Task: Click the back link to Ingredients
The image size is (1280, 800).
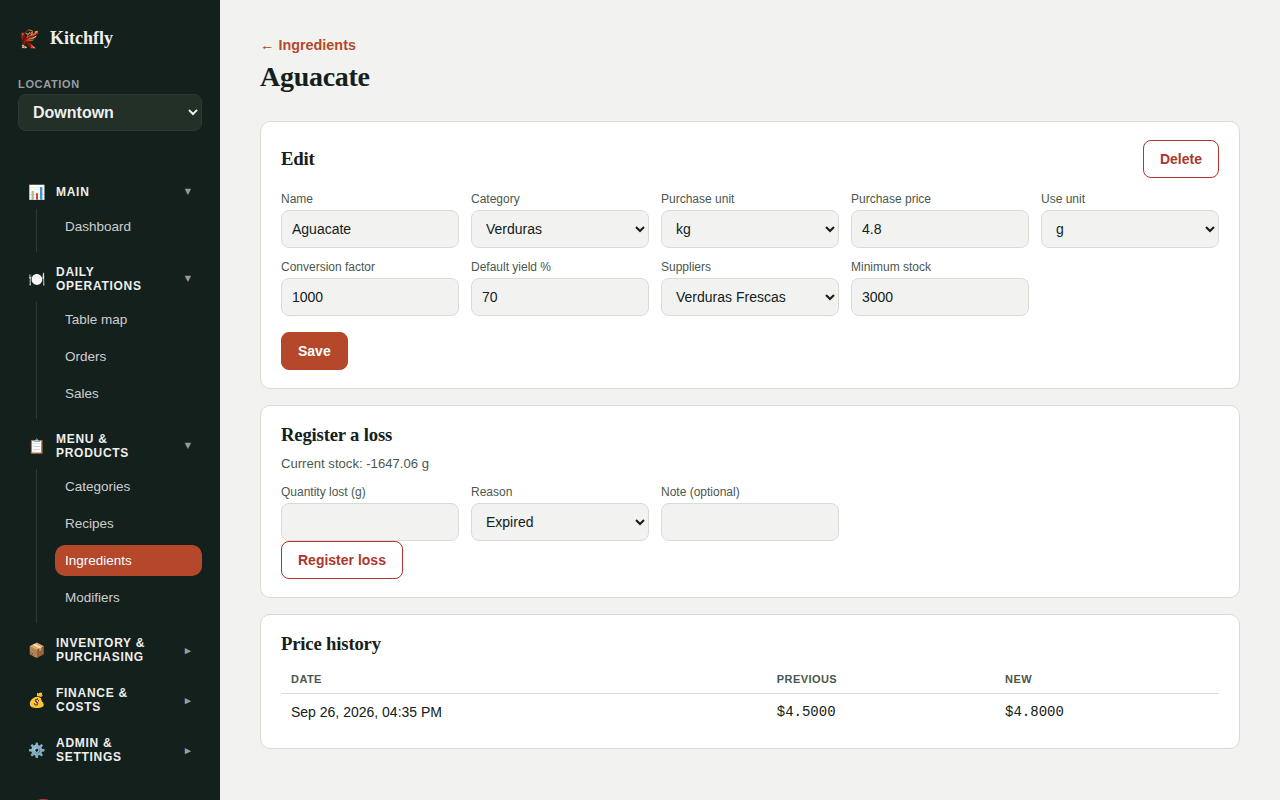Action: click(x=308, y=45)
